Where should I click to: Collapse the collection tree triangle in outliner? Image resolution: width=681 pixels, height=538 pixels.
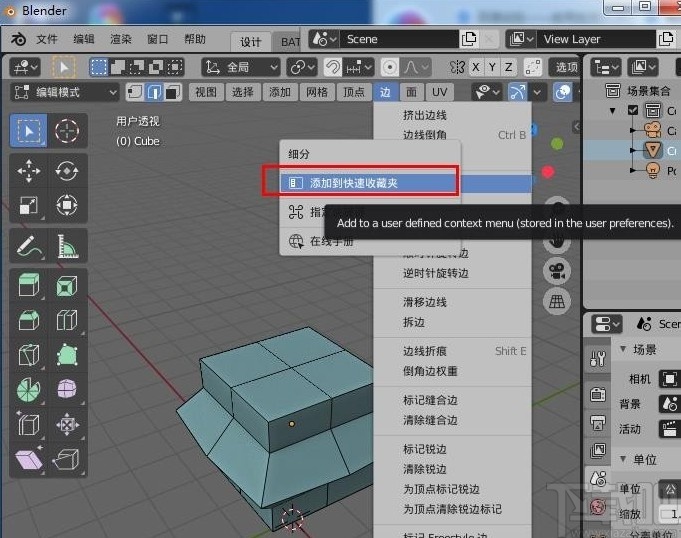pos(612,110)
